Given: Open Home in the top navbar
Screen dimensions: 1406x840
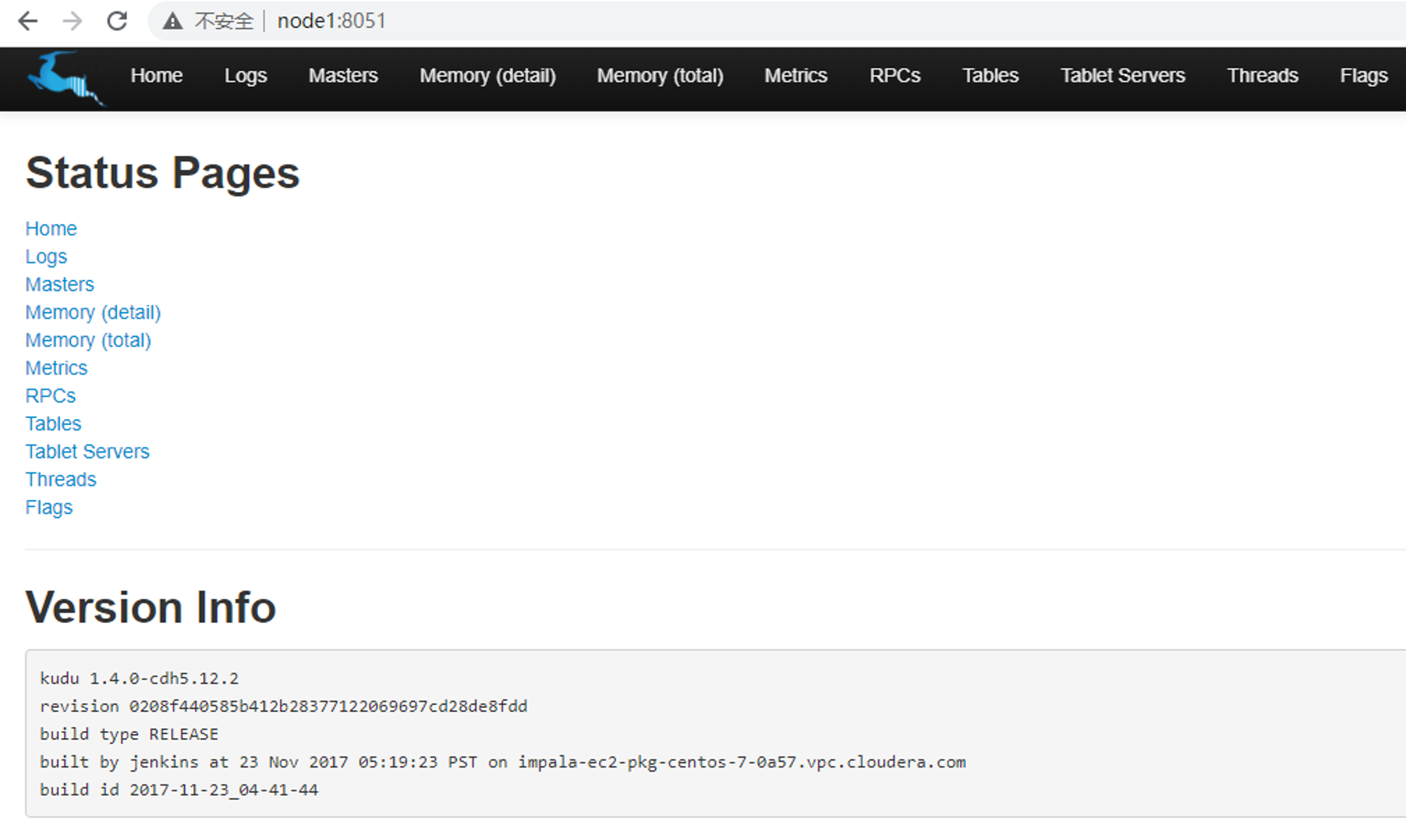Looking at the screenshot, I should tap(157, 75).
